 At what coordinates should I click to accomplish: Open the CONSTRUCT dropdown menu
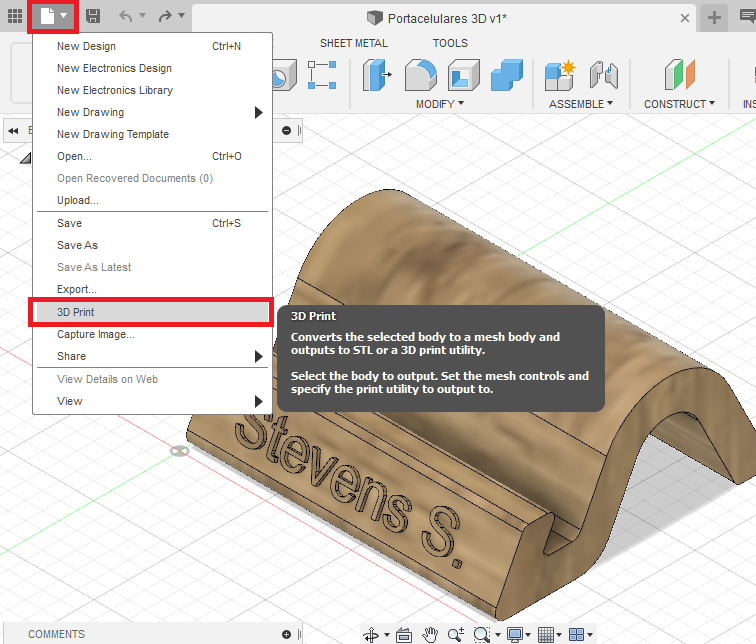[679, 104]
